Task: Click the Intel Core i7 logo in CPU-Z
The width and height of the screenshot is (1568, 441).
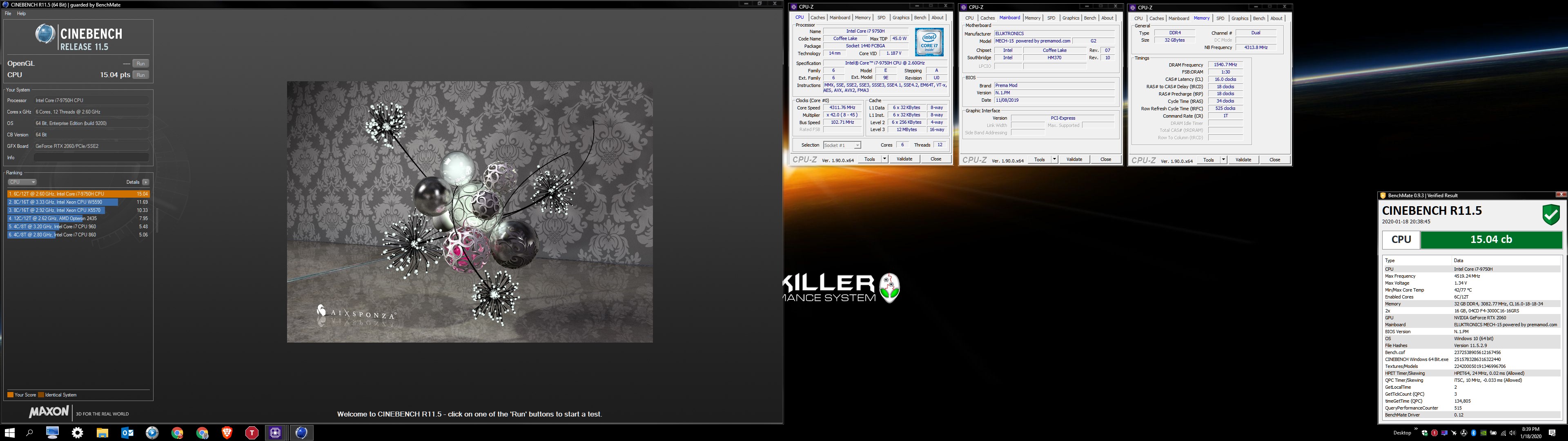Action: 929,42
